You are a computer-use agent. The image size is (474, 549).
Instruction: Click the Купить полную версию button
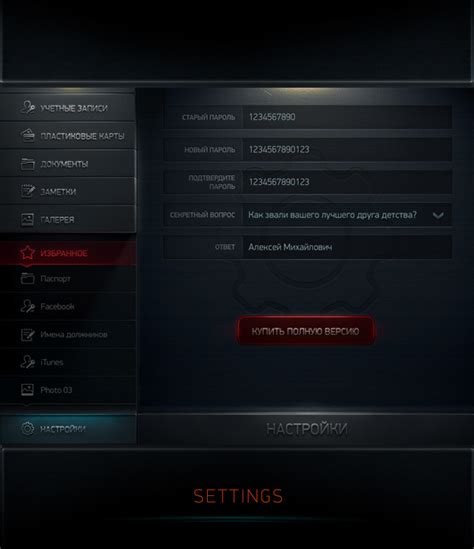point(306,331)
